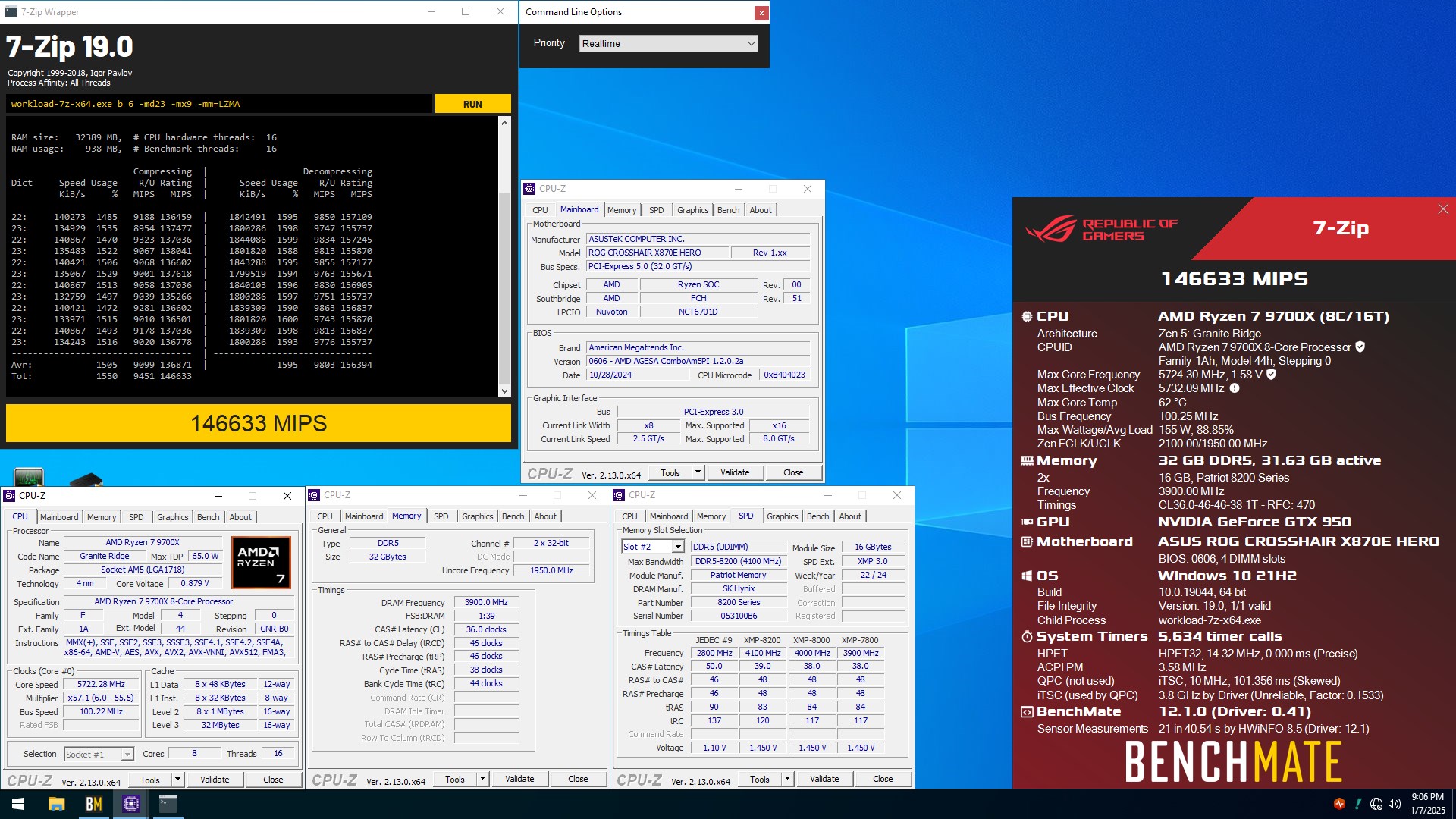
Task: Open the Bench tab in the Mainboard CPU-Z window
Action: pos(728,210)
